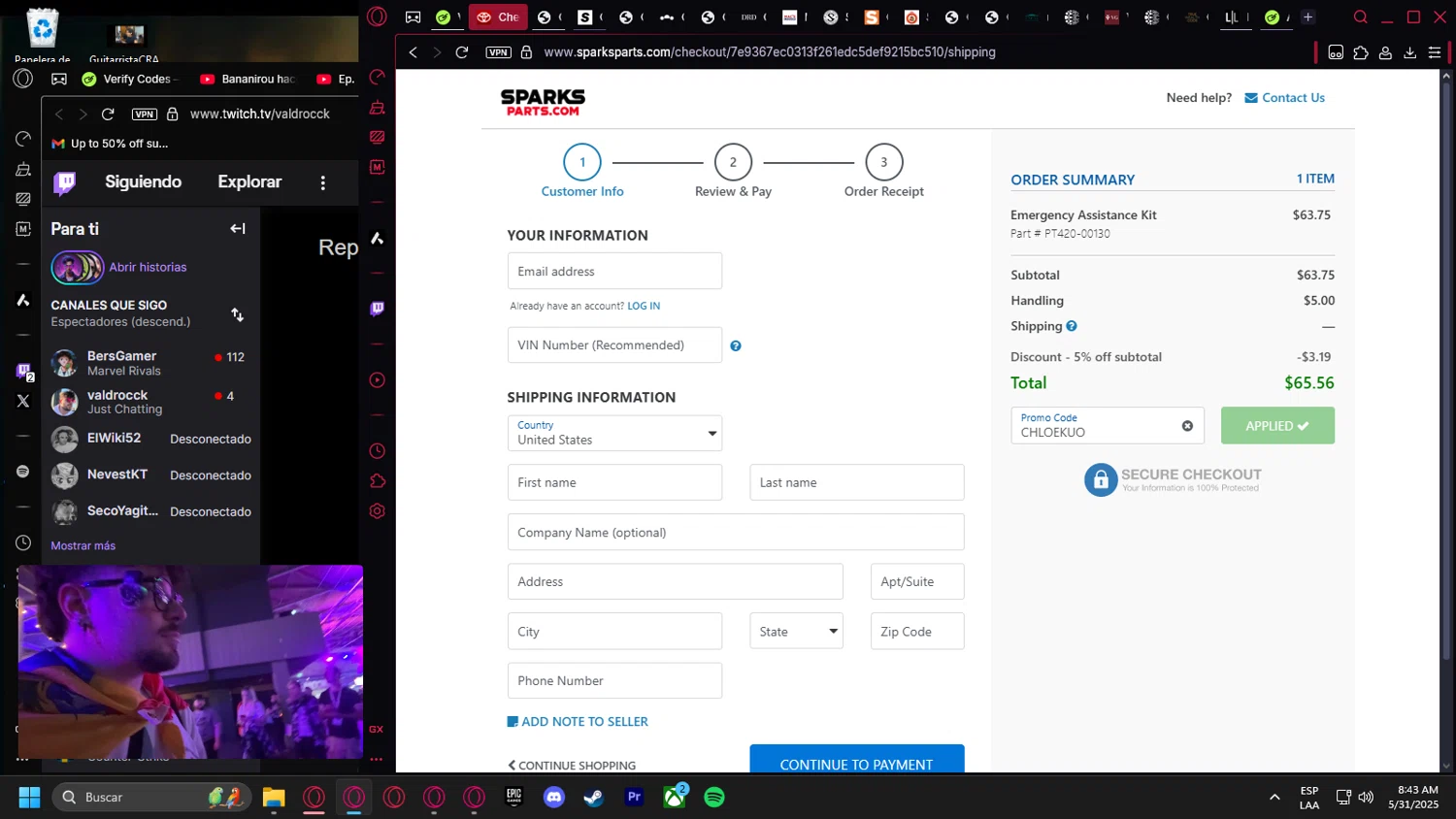The width and height of the screenshot is (1456, 819).
Task: Click the green APPLIED button
Action: [x=1277, y=426]
